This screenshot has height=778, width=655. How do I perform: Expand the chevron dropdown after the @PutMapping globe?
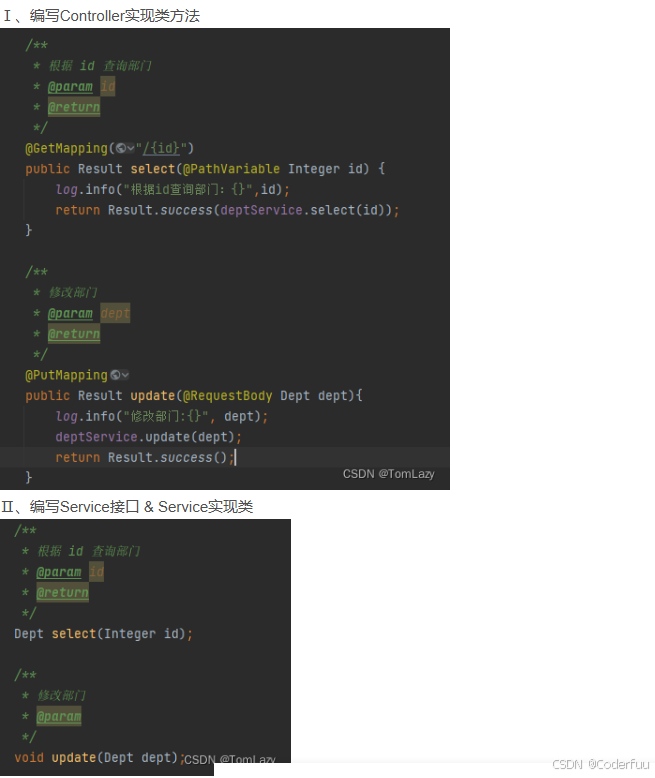pos(125,375)
